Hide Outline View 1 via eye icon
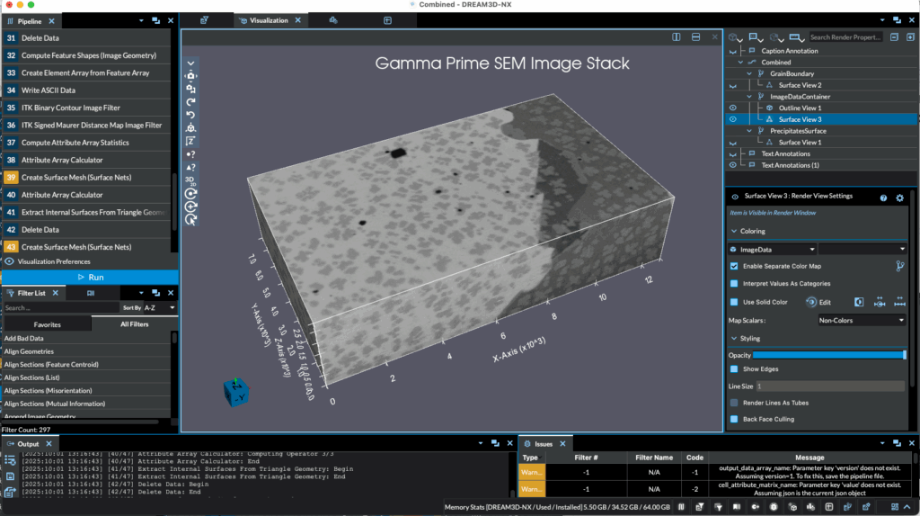The height and width of the screenshot is (517, 920). click(733, 108)
